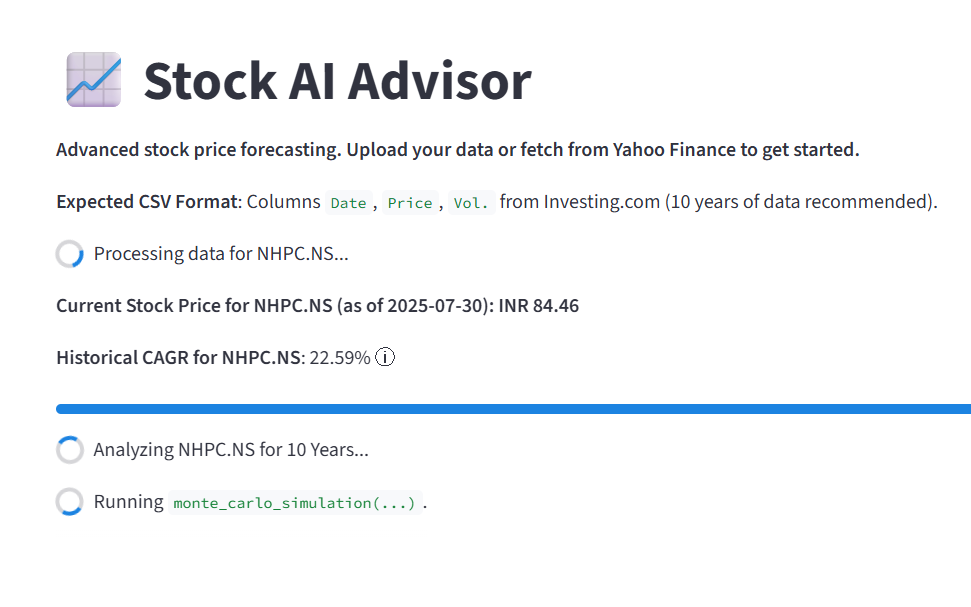Click the Historical CAGR info tooltip icon

[385, 357]
